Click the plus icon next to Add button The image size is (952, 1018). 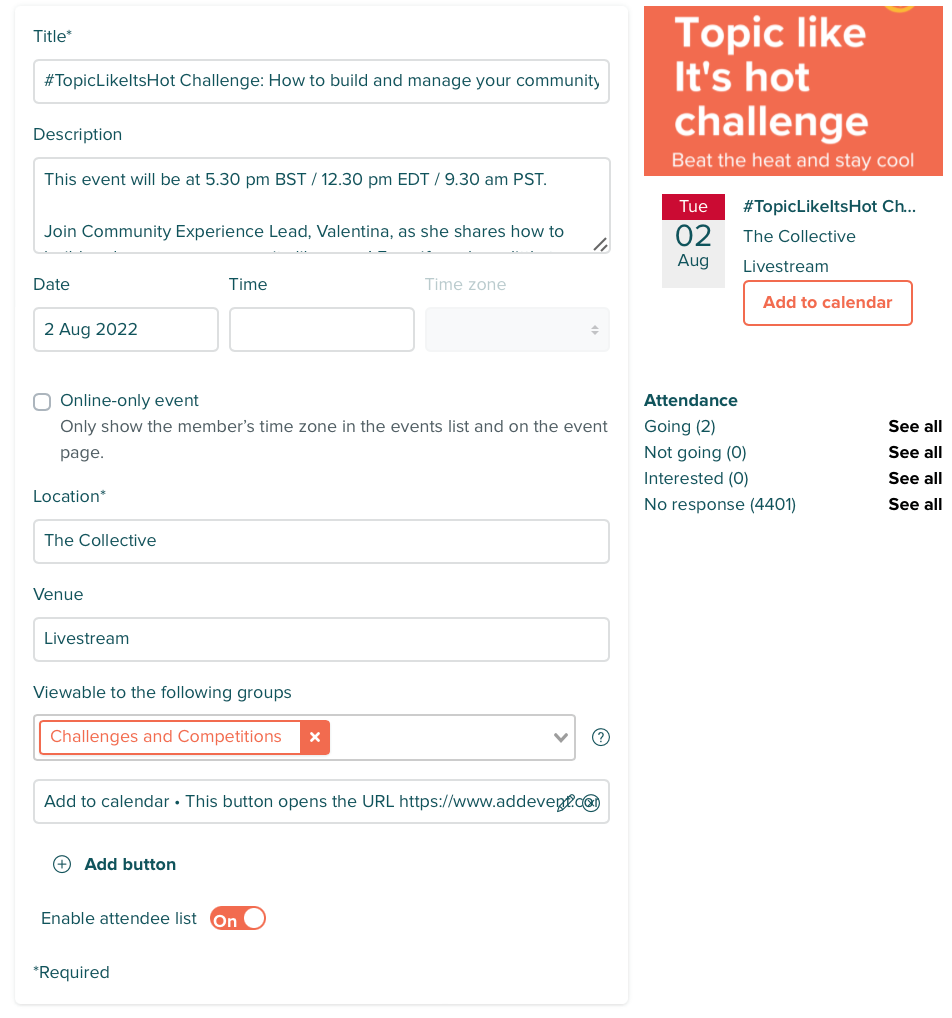(x=62, y=865)
